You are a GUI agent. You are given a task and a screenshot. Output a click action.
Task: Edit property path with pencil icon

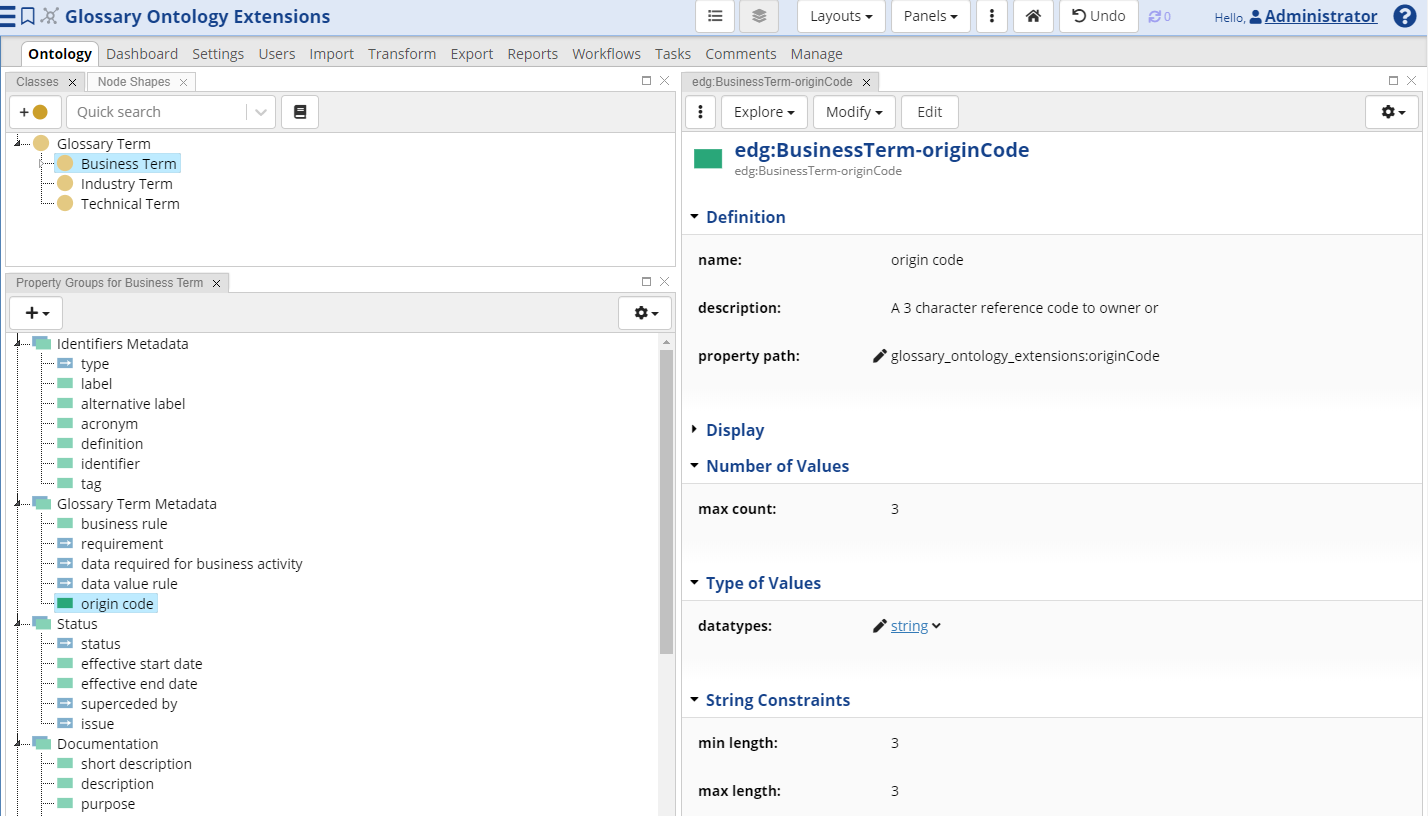click(x=880, y=356)
